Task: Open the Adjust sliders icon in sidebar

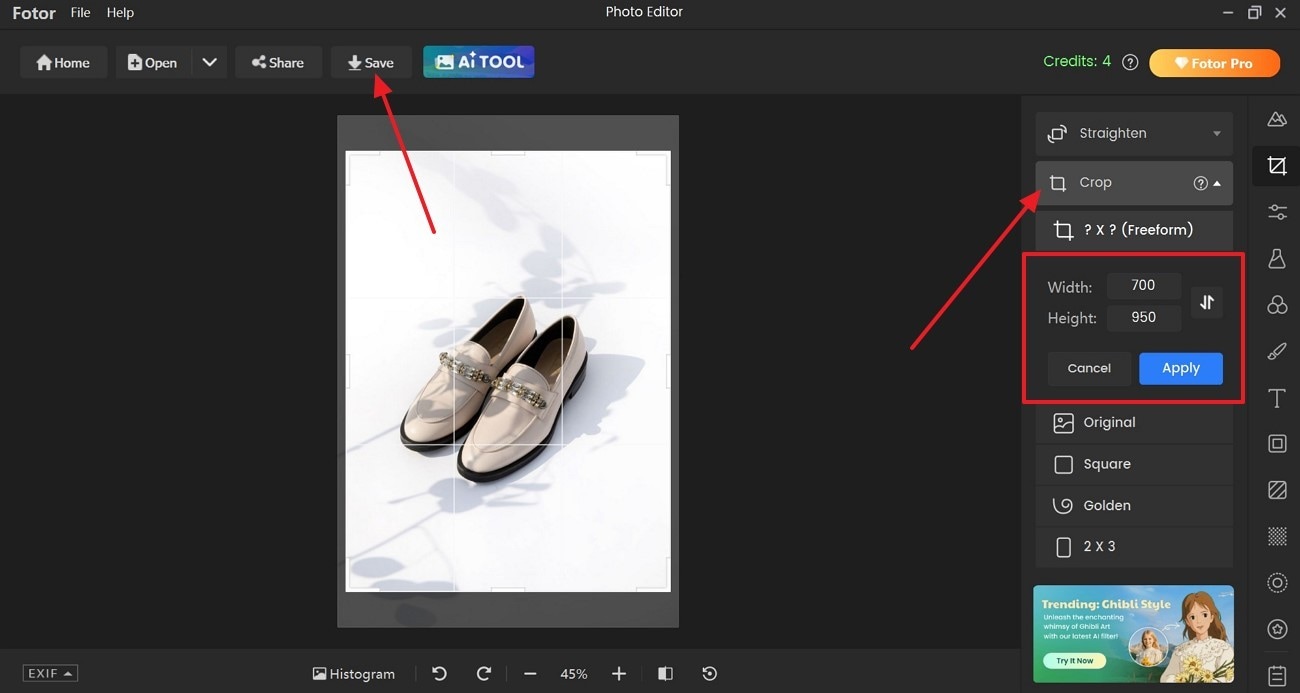Action: pyautogui.click(x=1277, y=212)
